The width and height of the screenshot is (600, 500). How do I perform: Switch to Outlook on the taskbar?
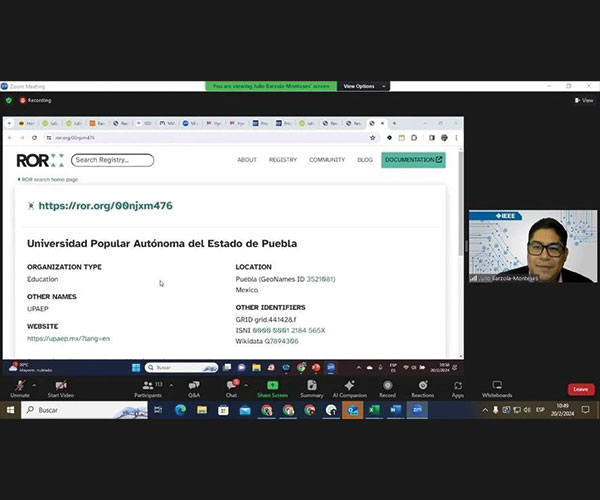tap(352, 410)
